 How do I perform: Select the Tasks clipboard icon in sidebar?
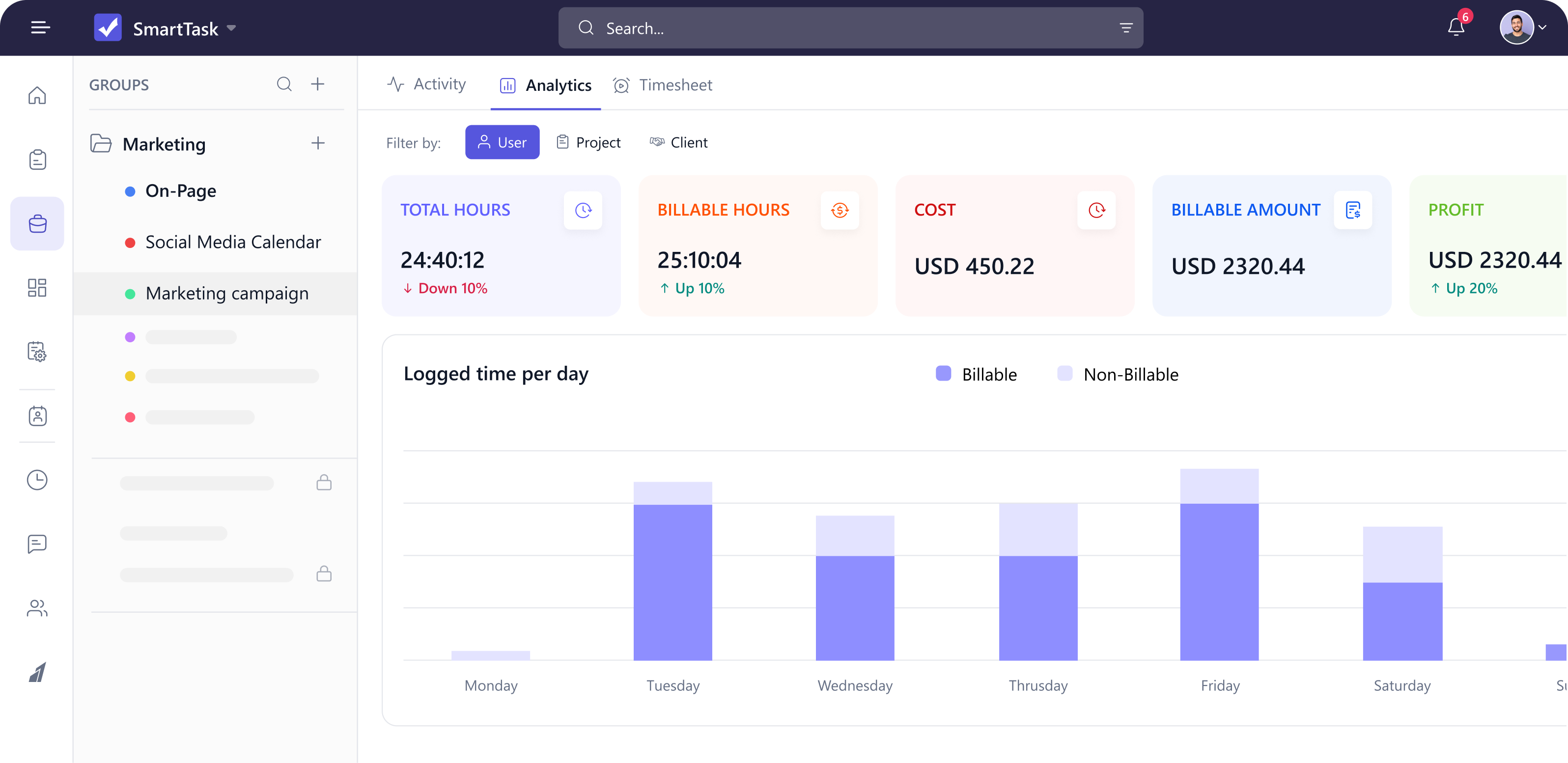37,160
